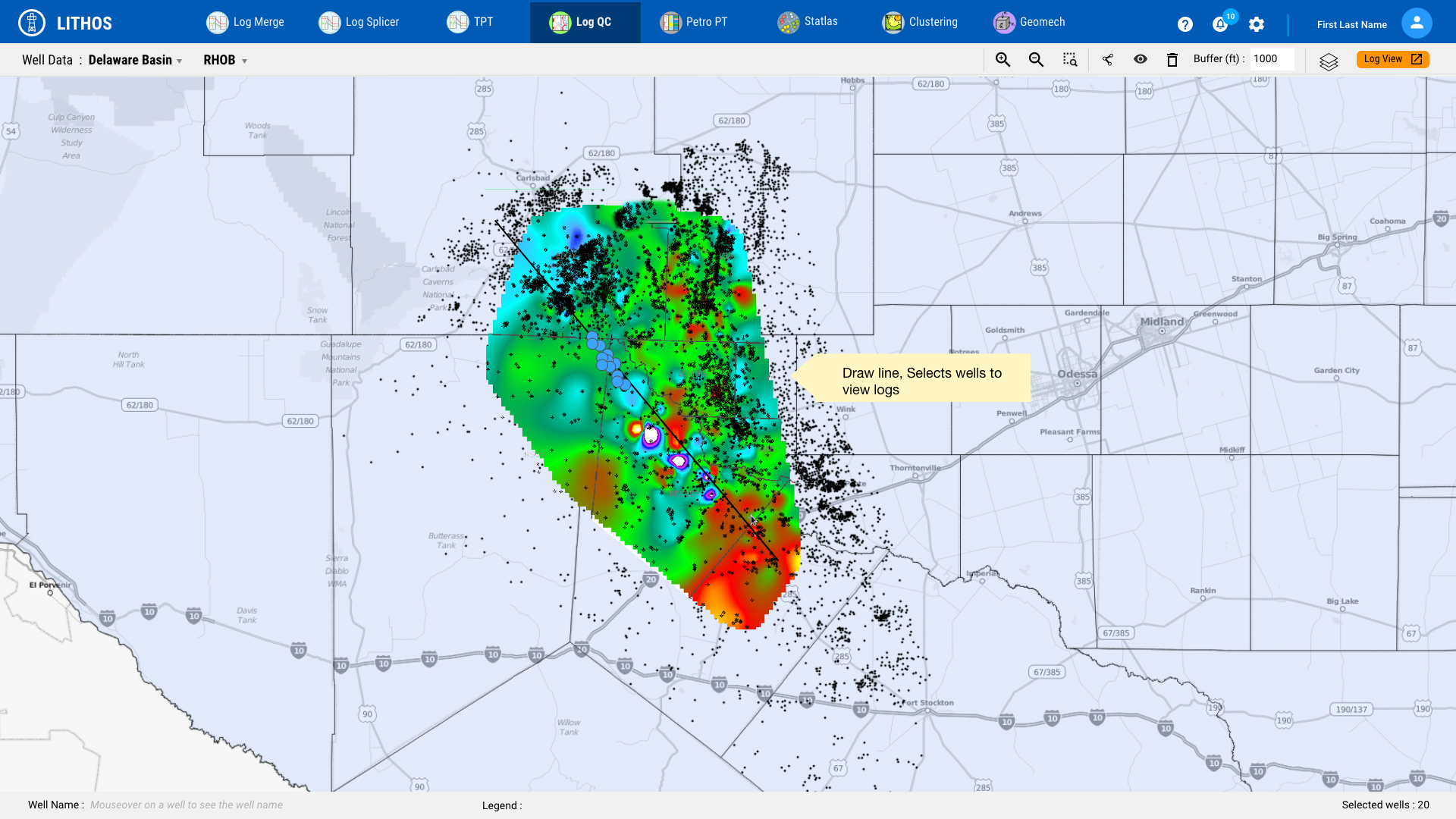The width and height of the screenshot is (1456, 819).
Task: Click the LITHOS logo link
Action: pyautogui.click(x=65, y=23)
